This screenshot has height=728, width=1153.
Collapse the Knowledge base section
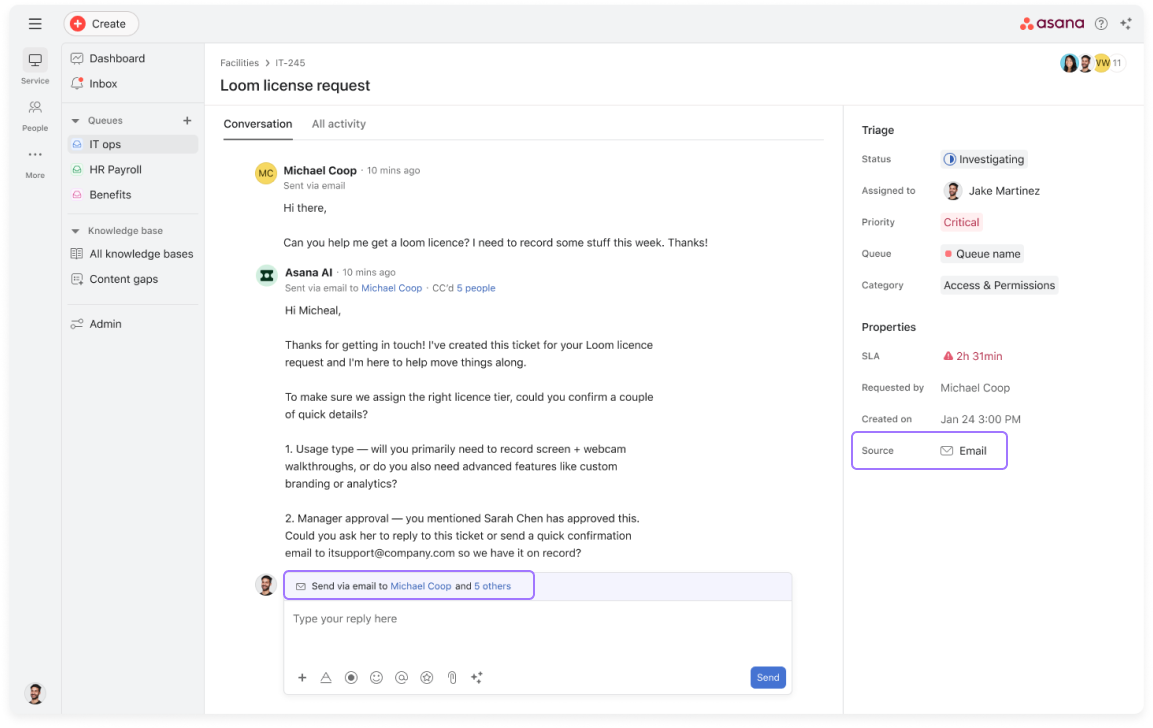(x=75, y=231)
